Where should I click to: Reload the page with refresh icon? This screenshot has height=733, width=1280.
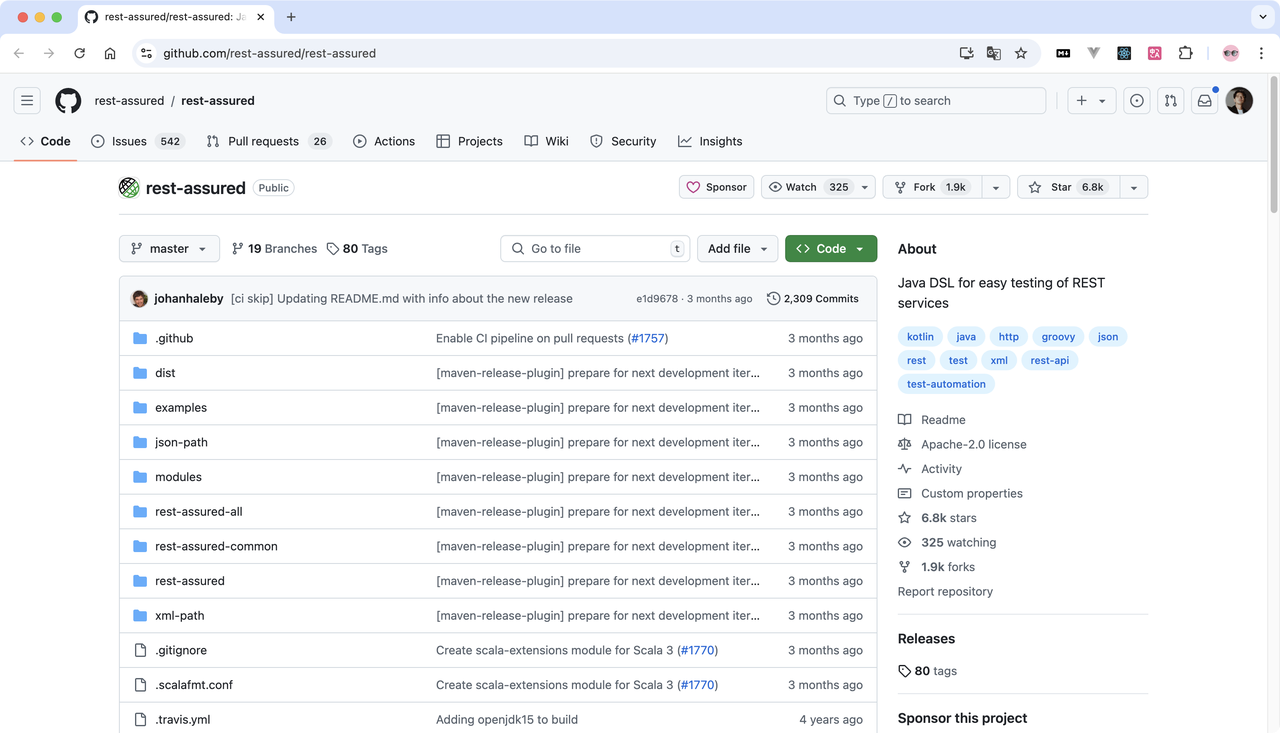[79, 53]
